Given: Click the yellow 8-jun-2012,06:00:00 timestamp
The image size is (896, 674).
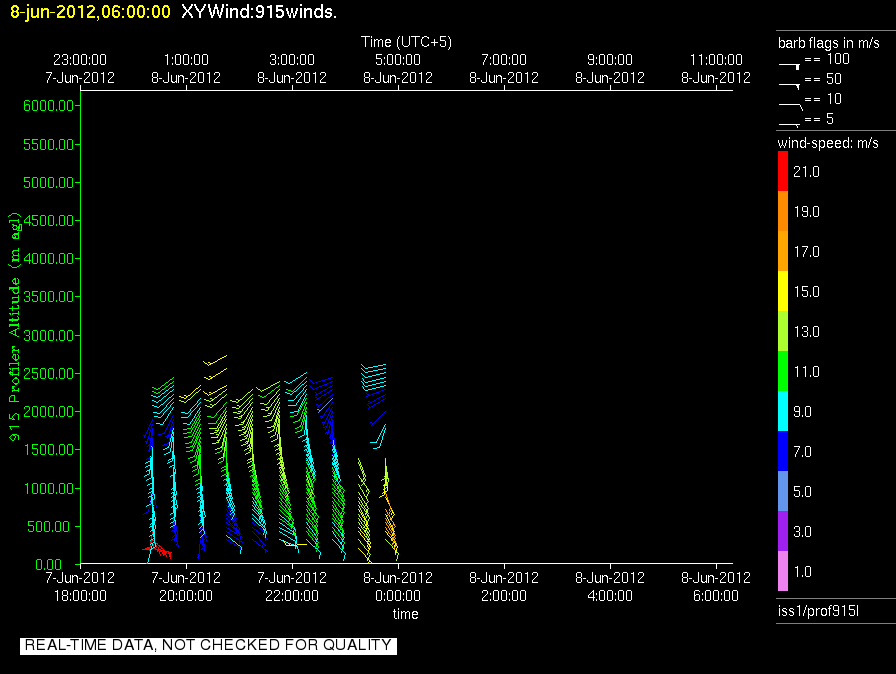Looking at the screenshot, I should (x=90, y=12).
